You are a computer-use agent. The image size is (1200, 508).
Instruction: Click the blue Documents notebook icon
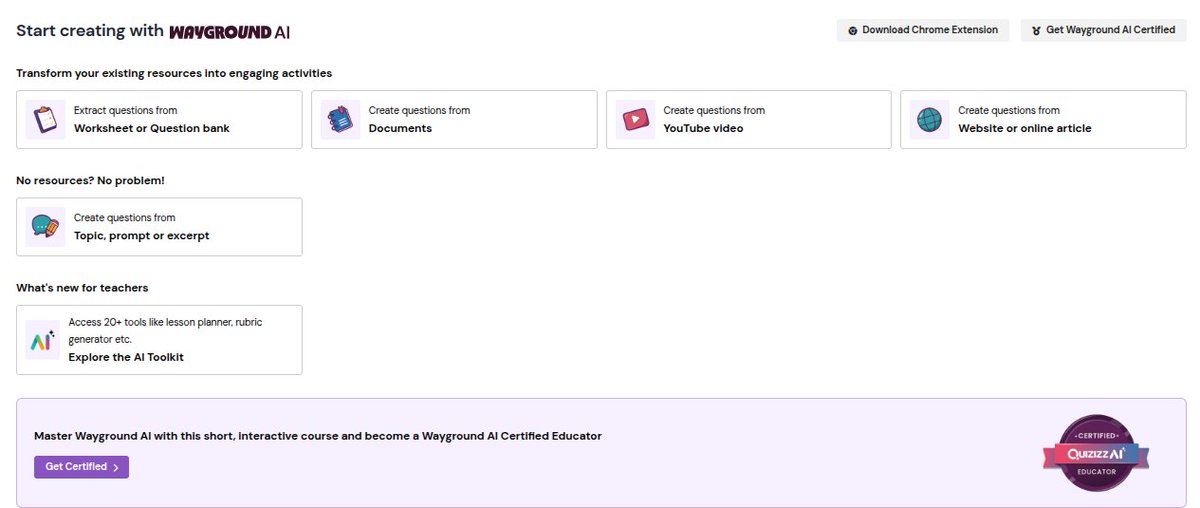tap(340, 120)
